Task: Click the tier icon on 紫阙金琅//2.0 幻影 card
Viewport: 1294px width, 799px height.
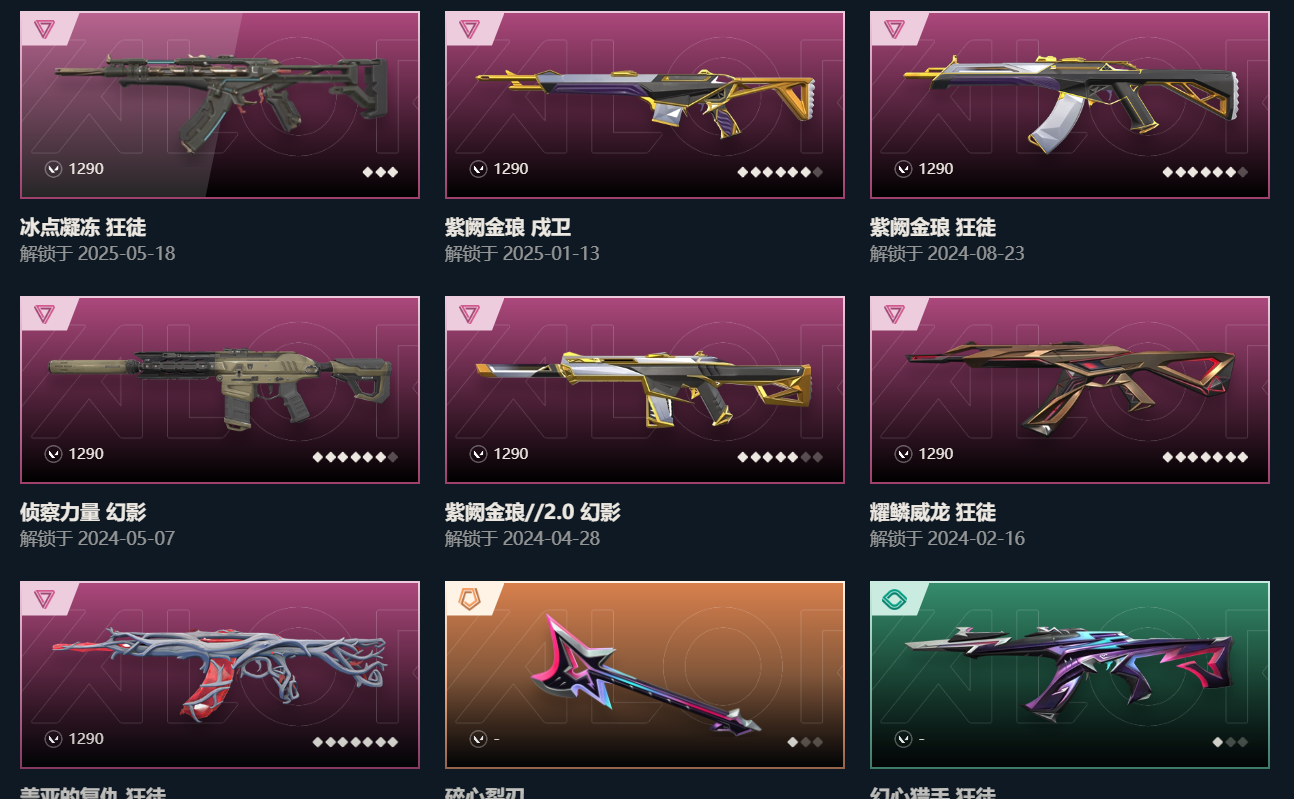Action: coord(469,314)
